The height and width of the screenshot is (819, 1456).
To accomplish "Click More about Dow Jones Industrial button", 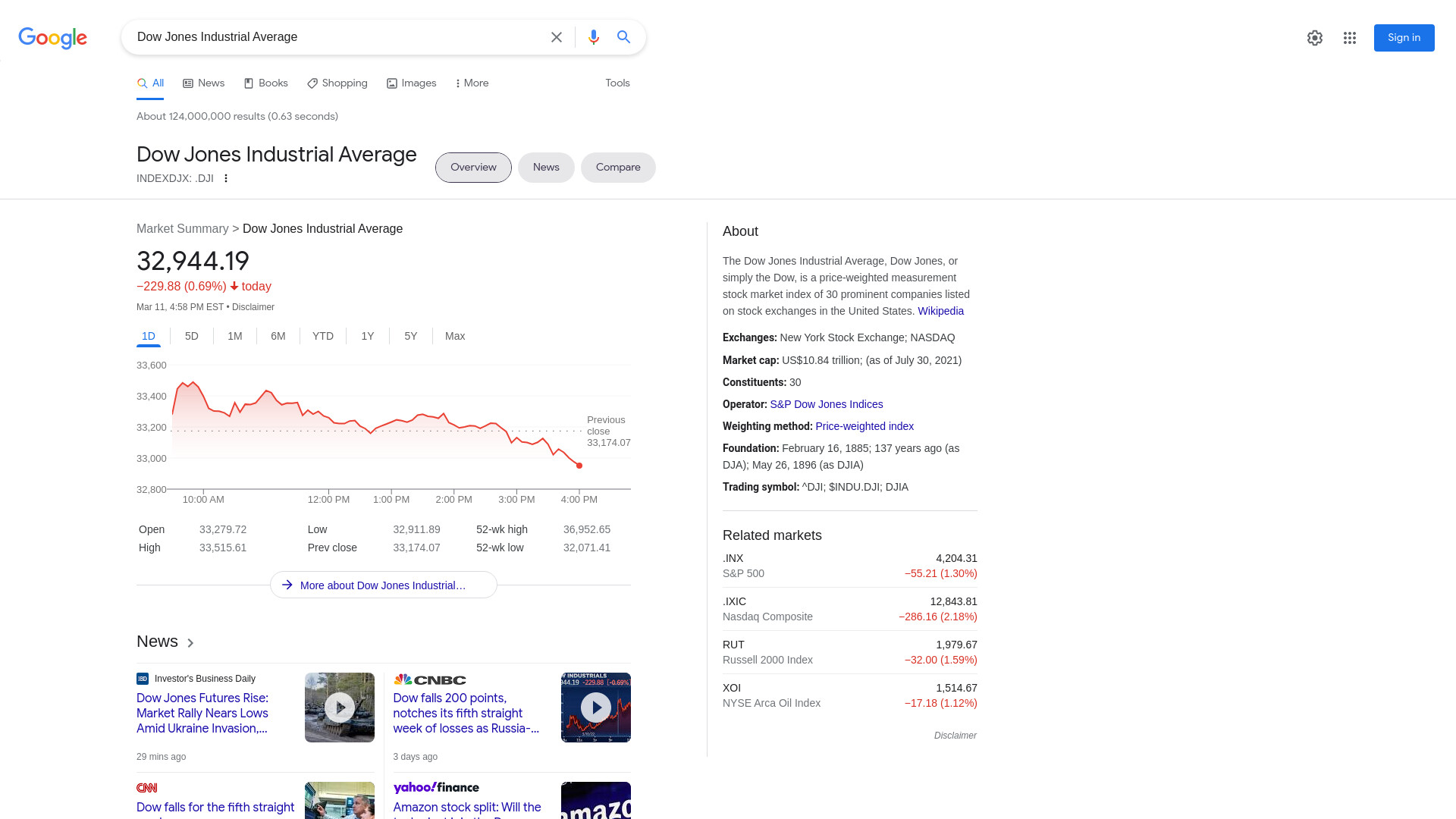I will (x=384, y=585).
